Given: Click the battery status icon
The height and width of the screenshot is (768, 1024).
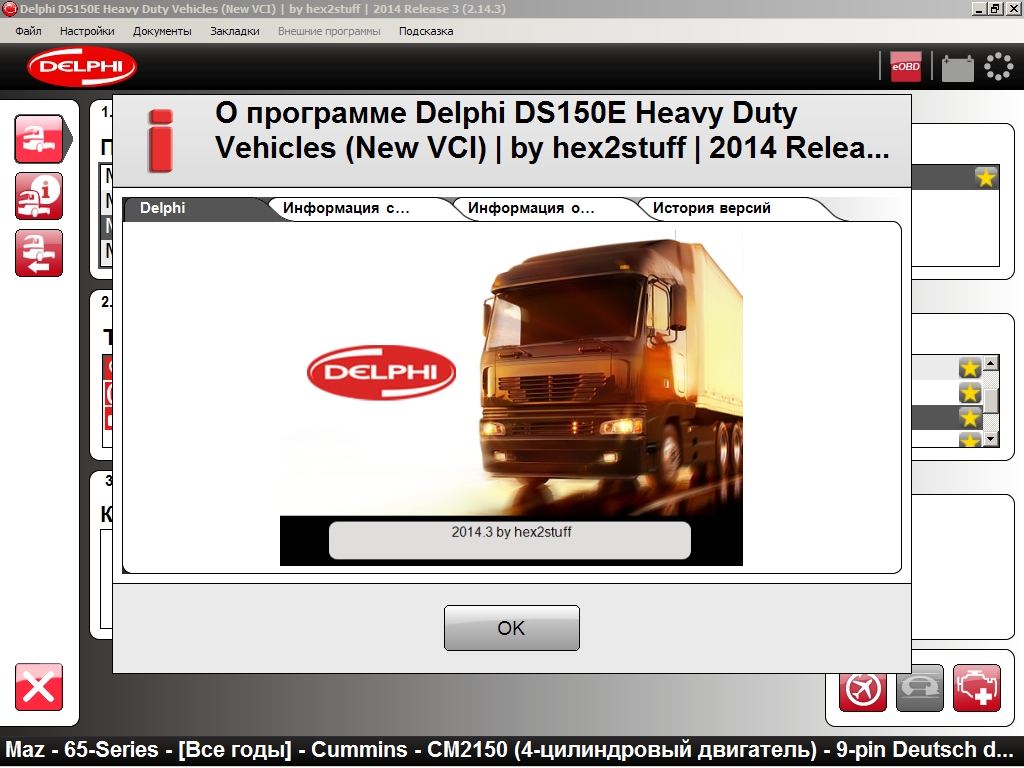Looking at the screenshot, I should 957,67.
